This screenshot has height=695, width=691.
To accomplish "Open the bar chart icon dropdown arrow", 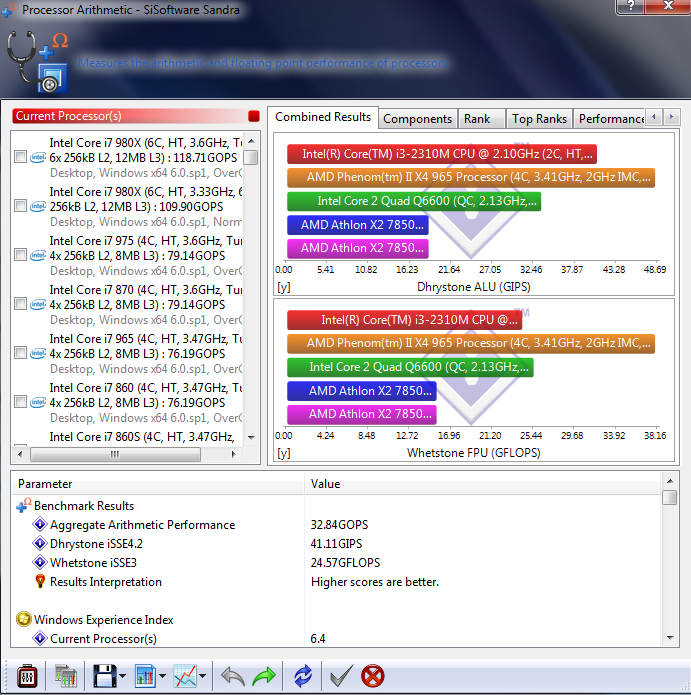I will (162, 676).
